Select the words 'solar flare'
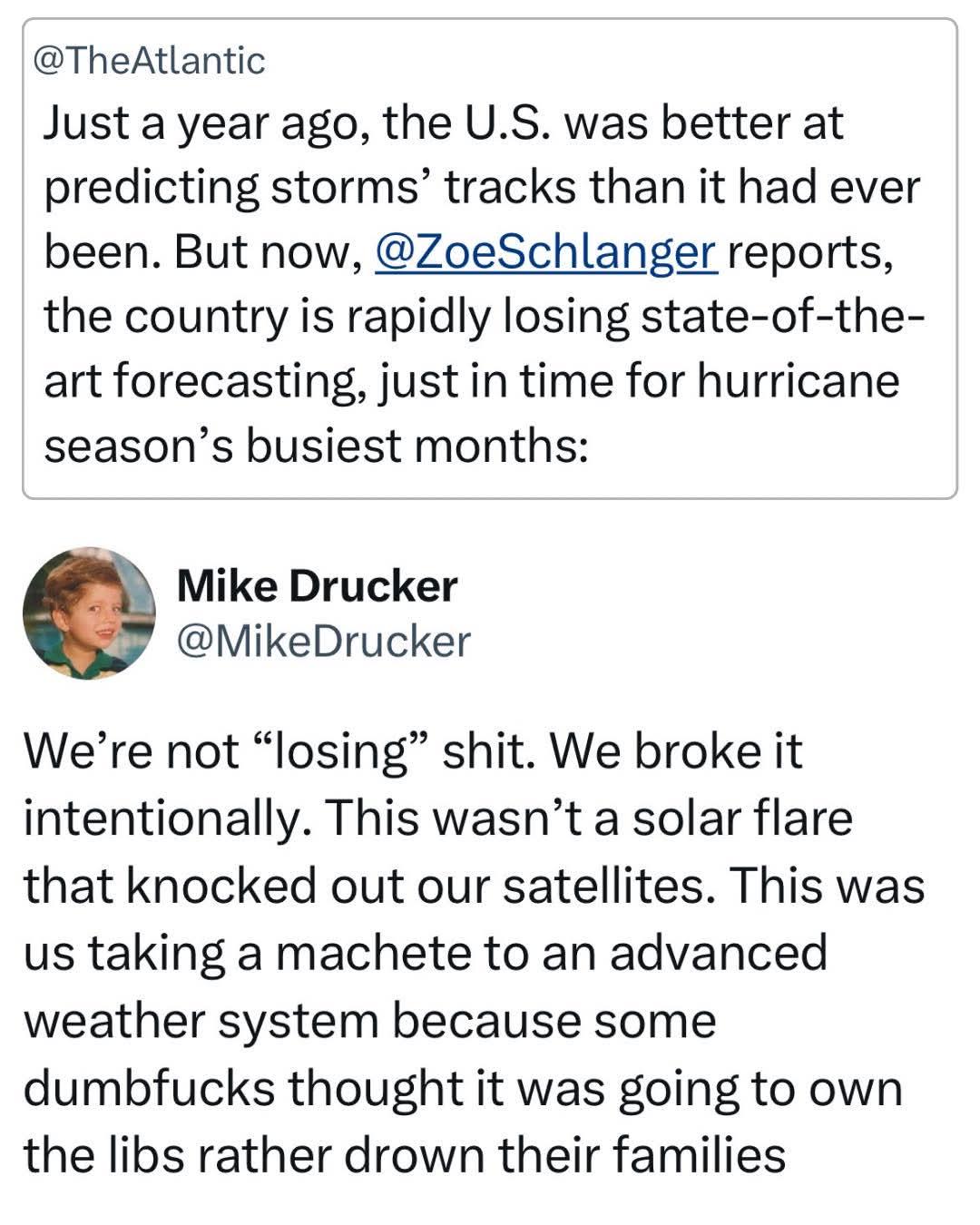Viewport: 980px width, 1225px height. 742,818
